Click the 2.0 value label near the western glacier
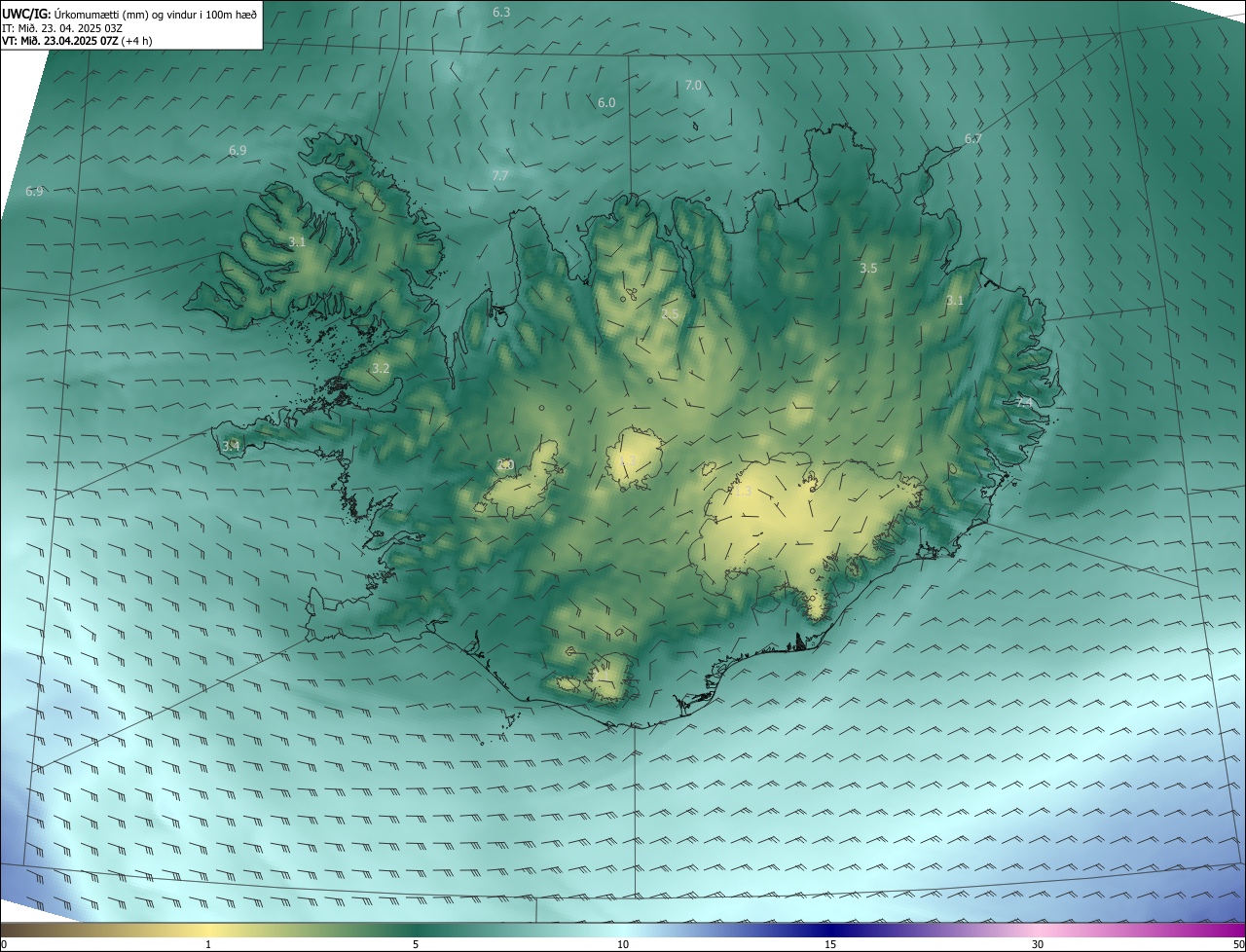1246x952 pixels. pos(505,465)
